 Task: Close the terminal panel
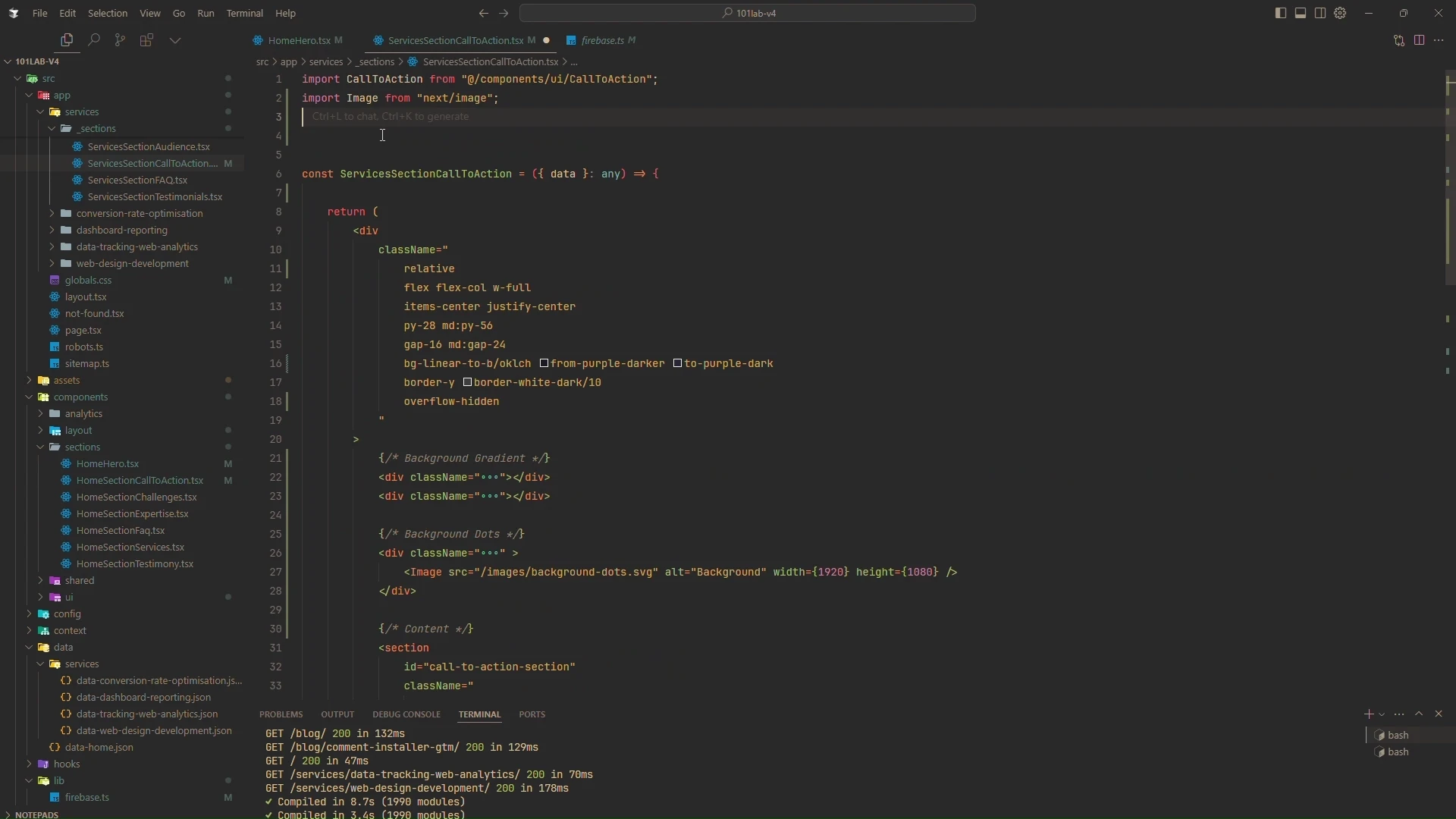point(1439,714)
